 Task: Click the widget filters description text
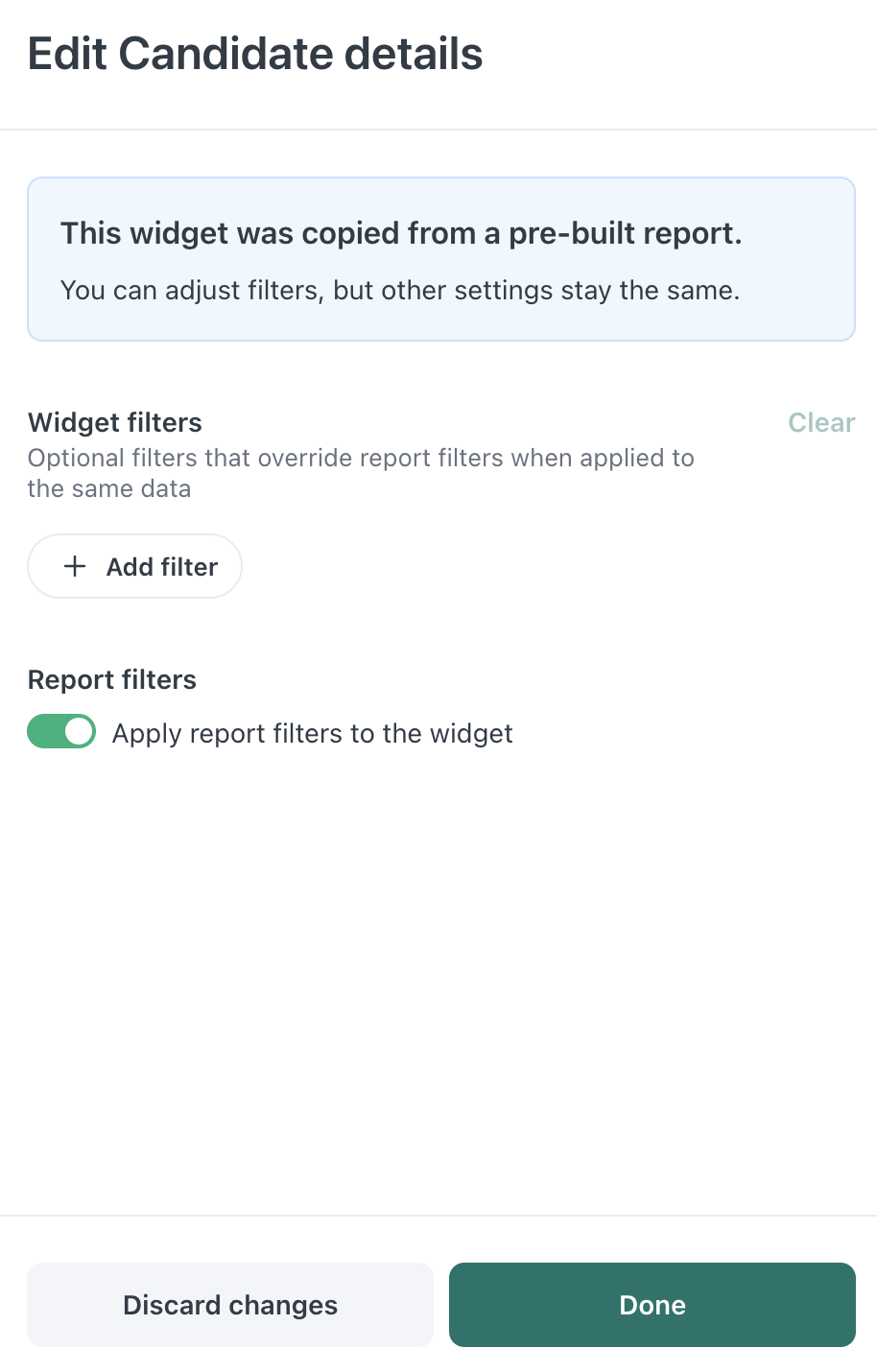[x=361, y=472]
